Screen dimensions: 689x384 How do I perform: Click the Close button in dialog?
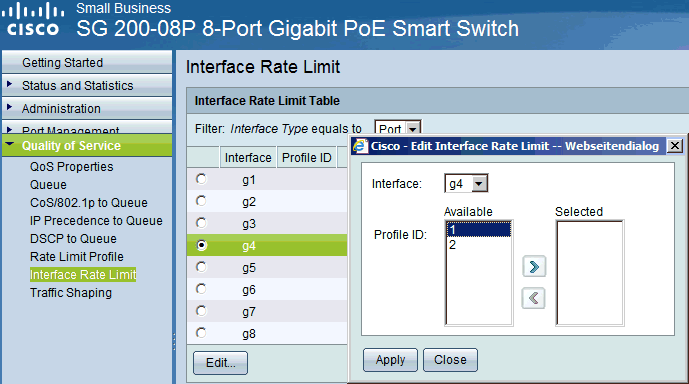click(x=450, y=360)
